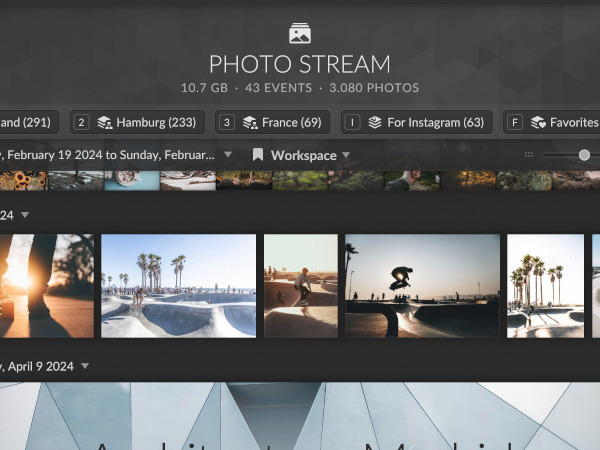Click the Photo Stream icon above the title
The image size is (600, 450).
(x=299, y=33)
